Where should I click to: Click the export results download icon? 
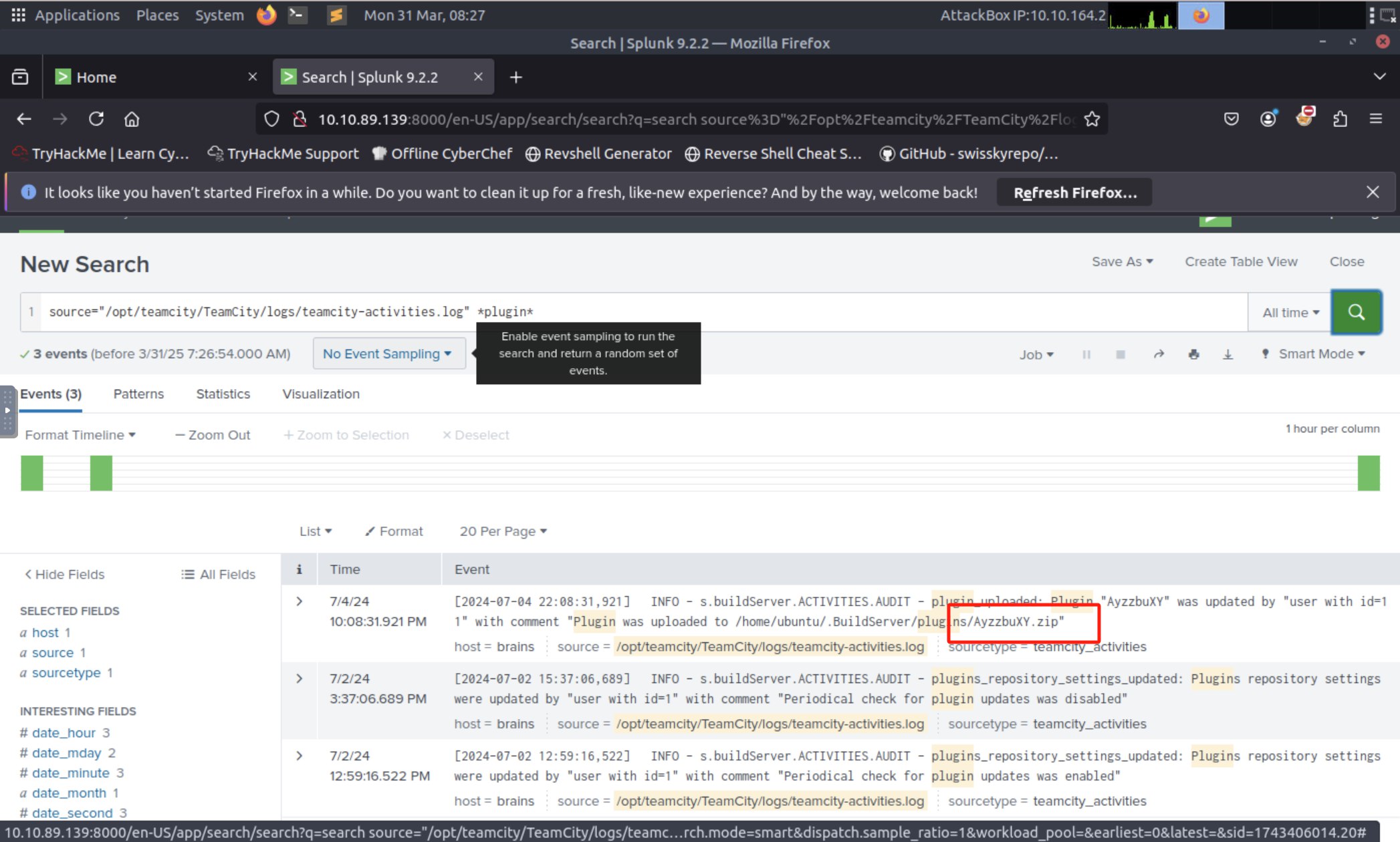1228,354
